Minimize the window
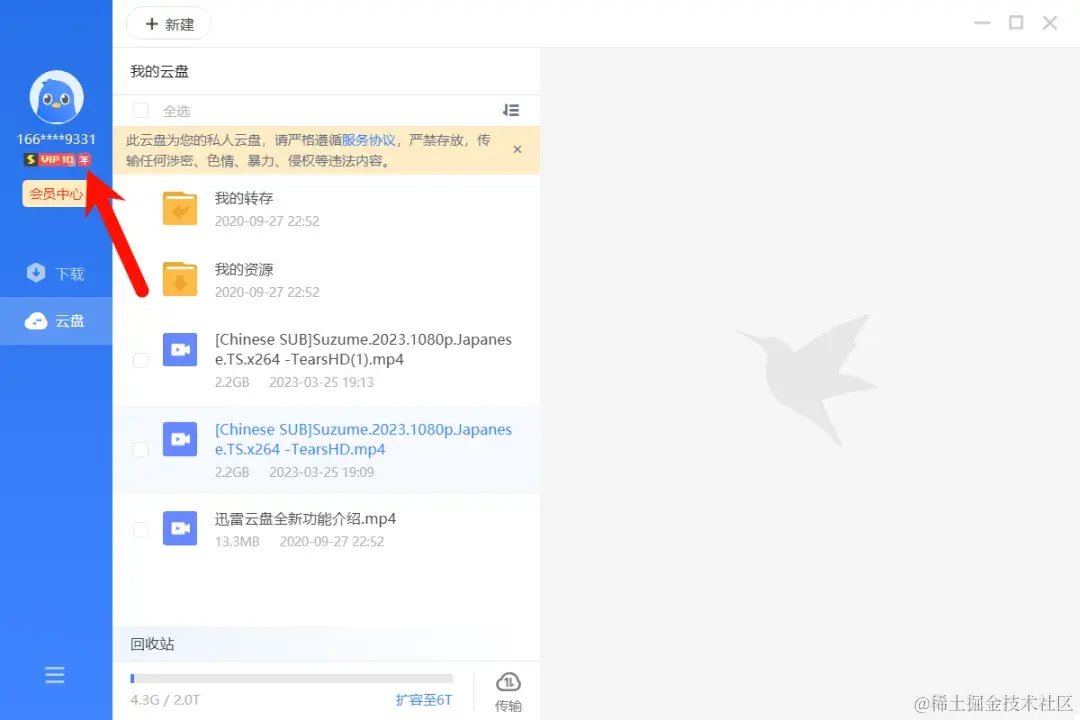 [x=982, y=23]
